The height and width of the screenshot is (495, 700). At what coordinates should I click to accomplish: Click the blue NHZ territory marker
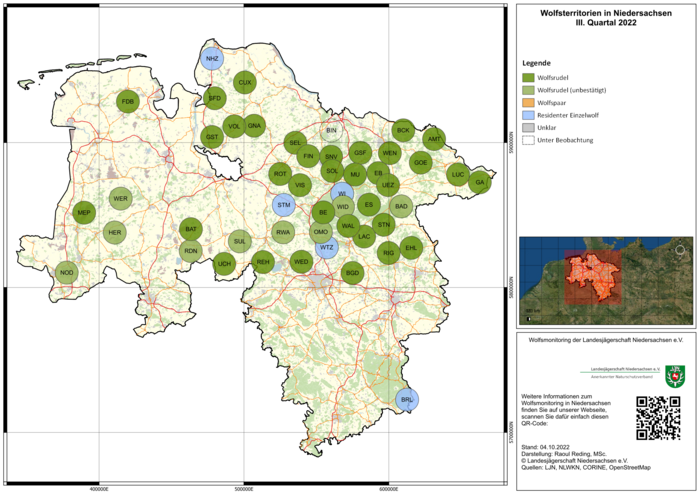coord(212,58)
